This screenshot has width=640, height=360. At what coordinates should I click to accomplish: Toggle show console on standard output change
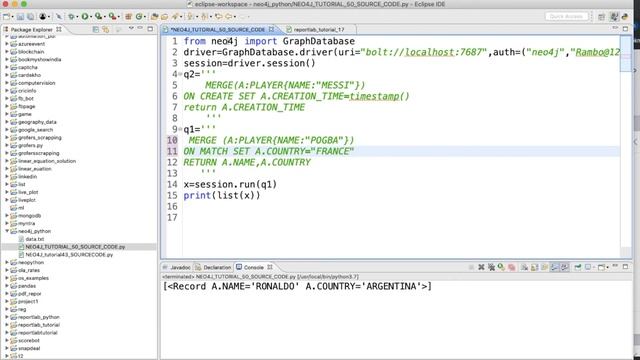554,267
